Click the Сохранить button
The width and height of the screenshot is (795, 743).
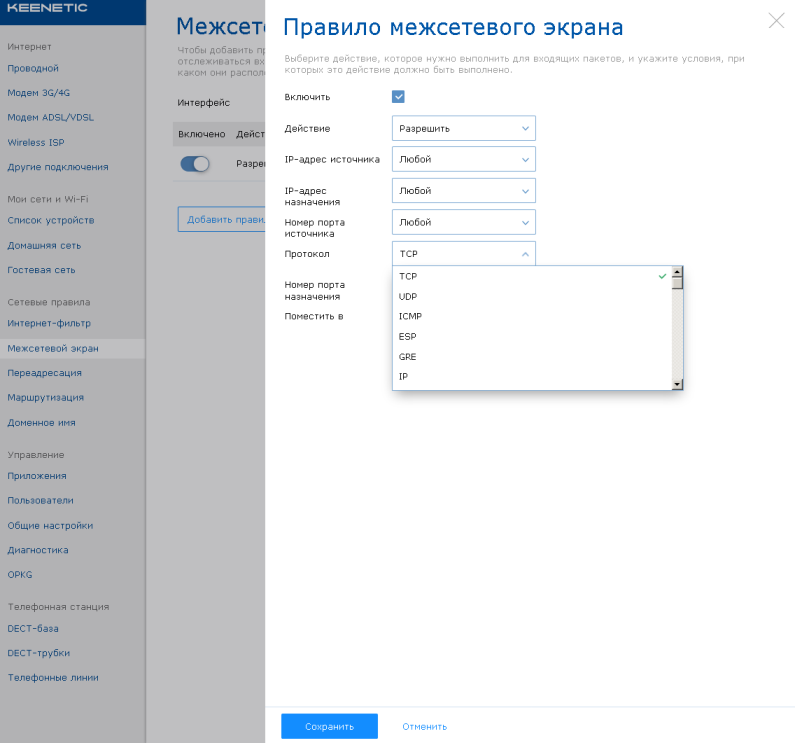(x=329, y=726)
